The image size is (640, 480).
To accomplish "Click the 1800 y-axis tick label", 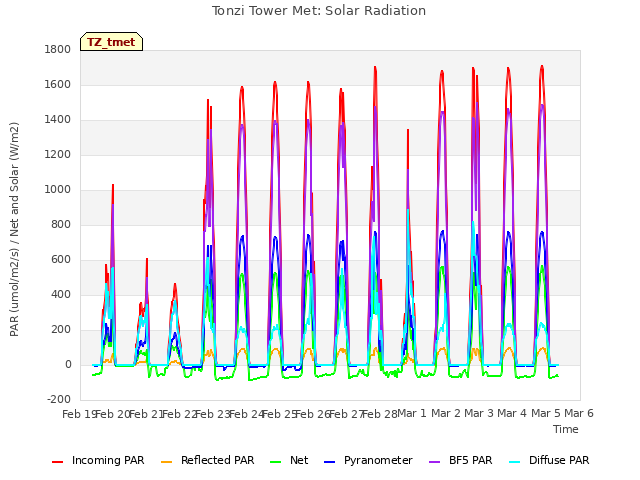I will (58, 49).
